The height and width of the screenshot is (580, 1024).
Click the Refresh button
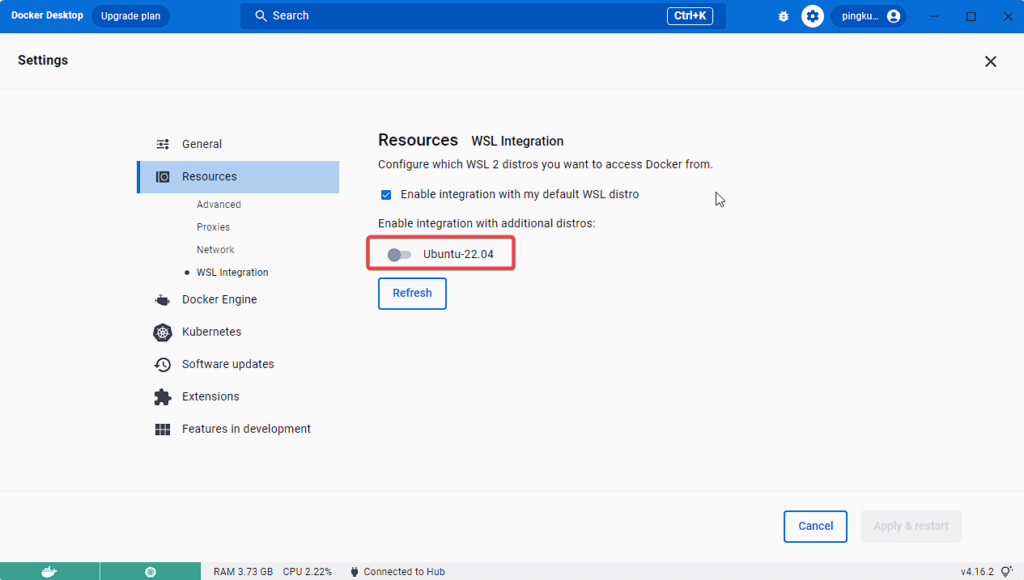[412, 293]
